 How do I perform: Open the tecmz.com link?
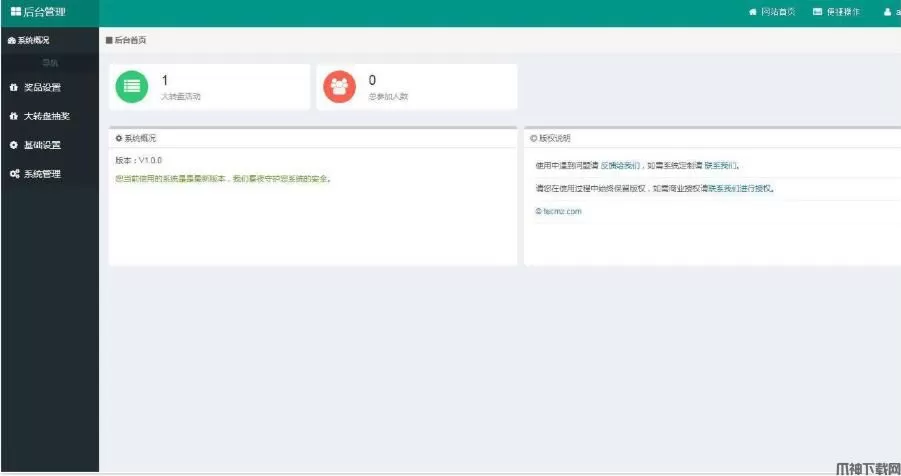coord(559,212)
